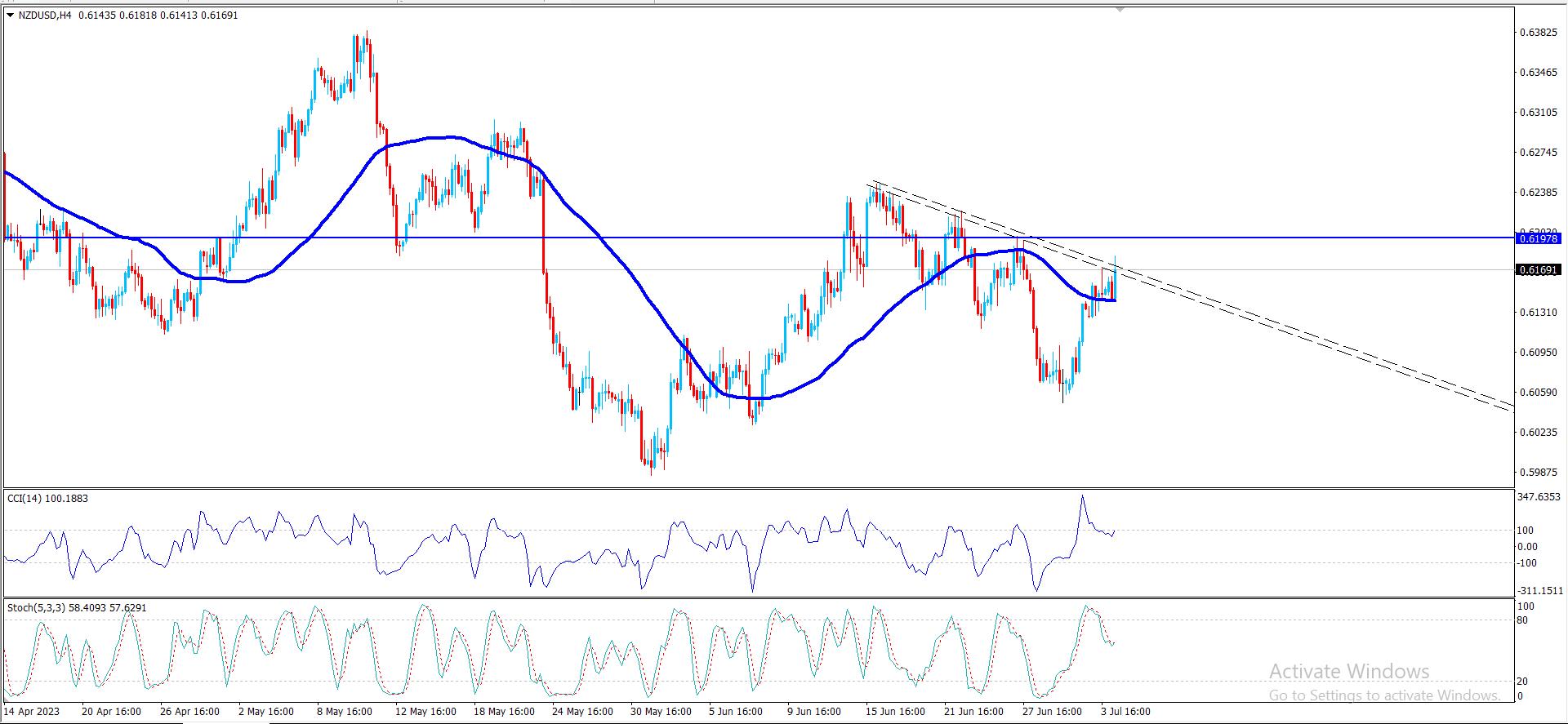Click the Activate Windows watermark text

pos(1349,671)
